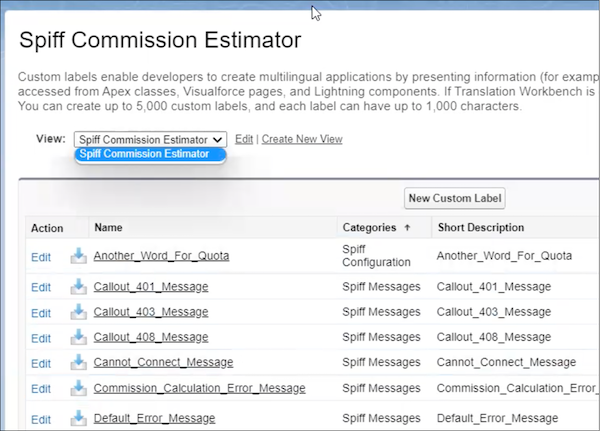Click Spiff Configuration category cell

point(376,256)
